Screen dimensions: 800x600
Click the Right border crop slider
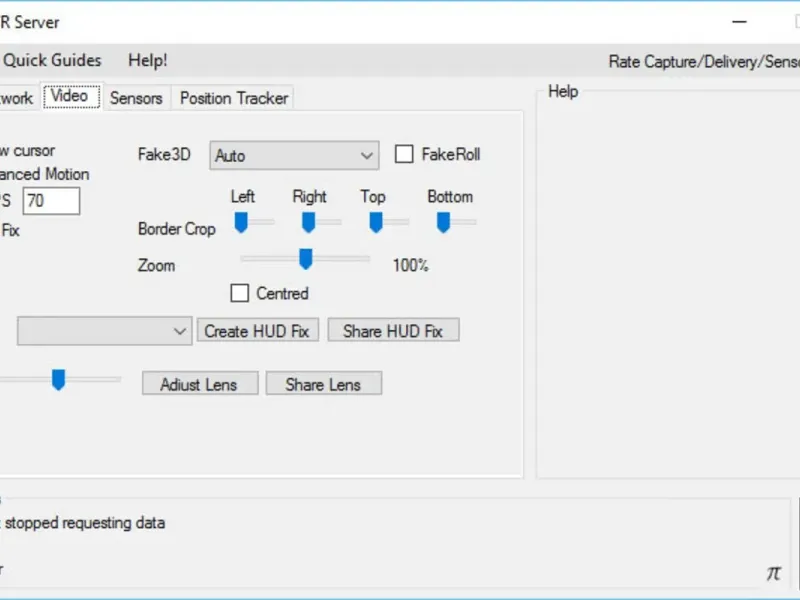(309, 222)
